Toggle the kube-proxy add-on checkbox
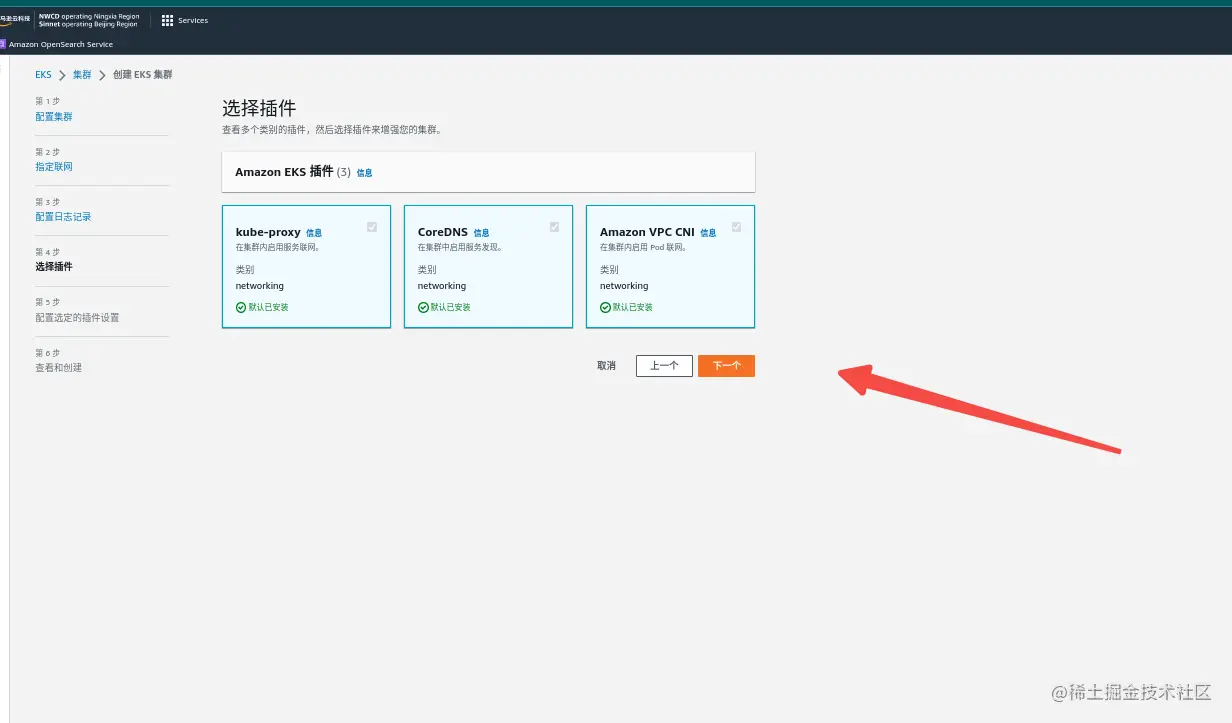The image size is (1232, 723). point(372,227)
